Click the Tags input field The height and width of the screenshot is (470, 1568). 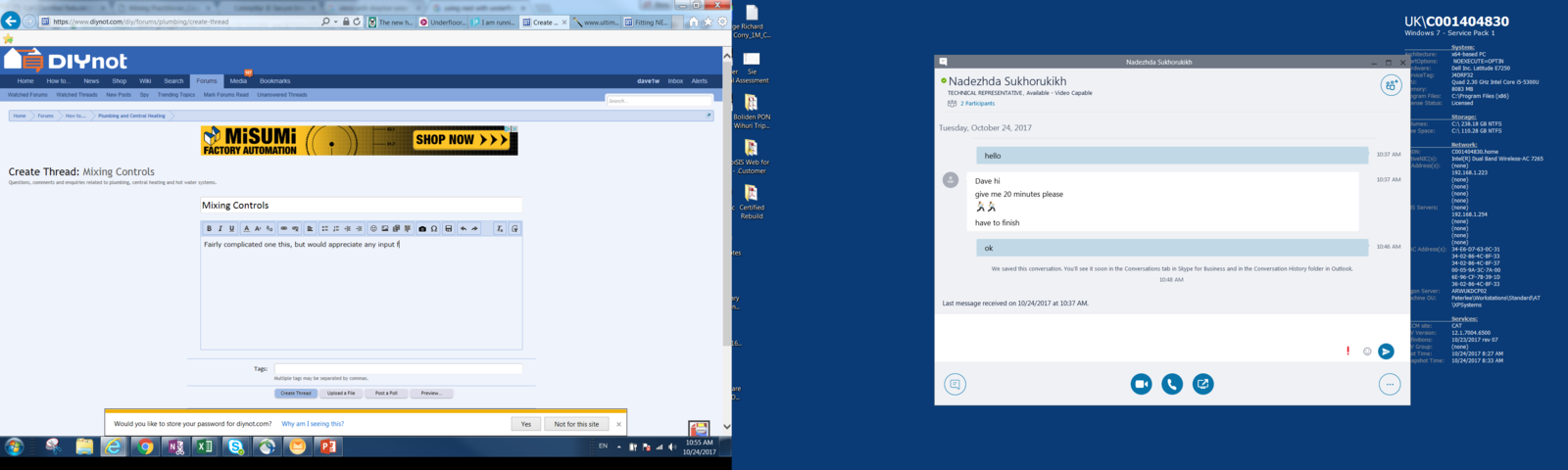tap(398, 369)
